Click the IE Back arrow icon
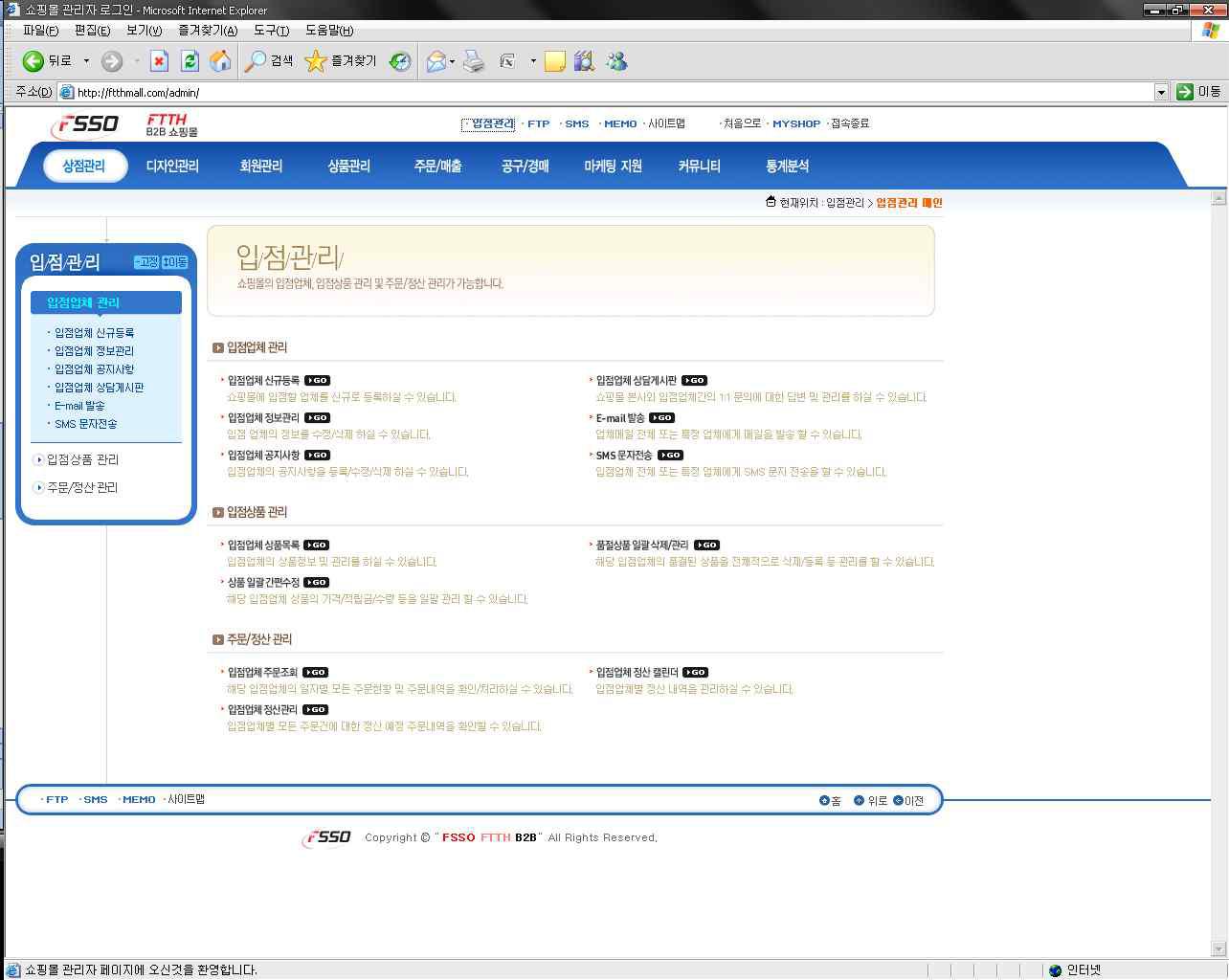 click(34, 61)
